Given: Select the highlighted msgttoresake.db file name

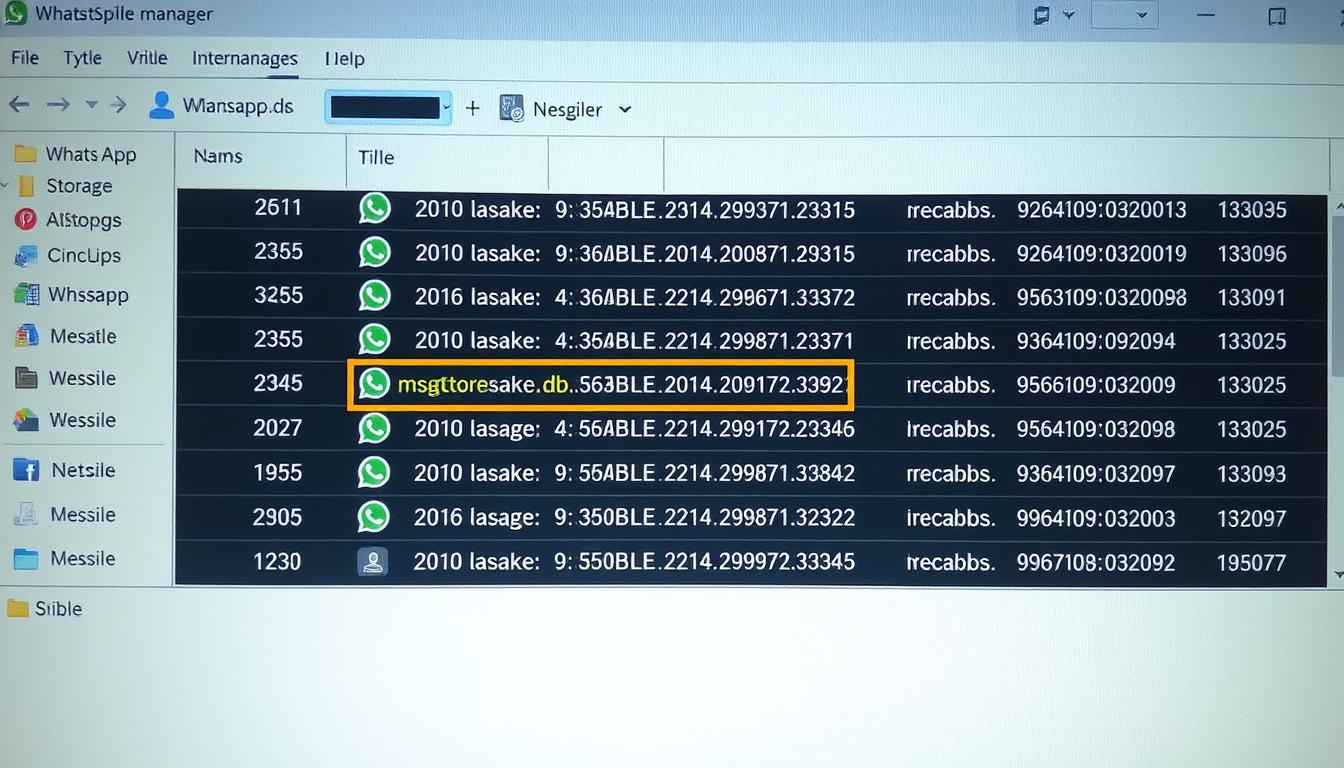Looking at the screenshot, I should tap(486, 384).
